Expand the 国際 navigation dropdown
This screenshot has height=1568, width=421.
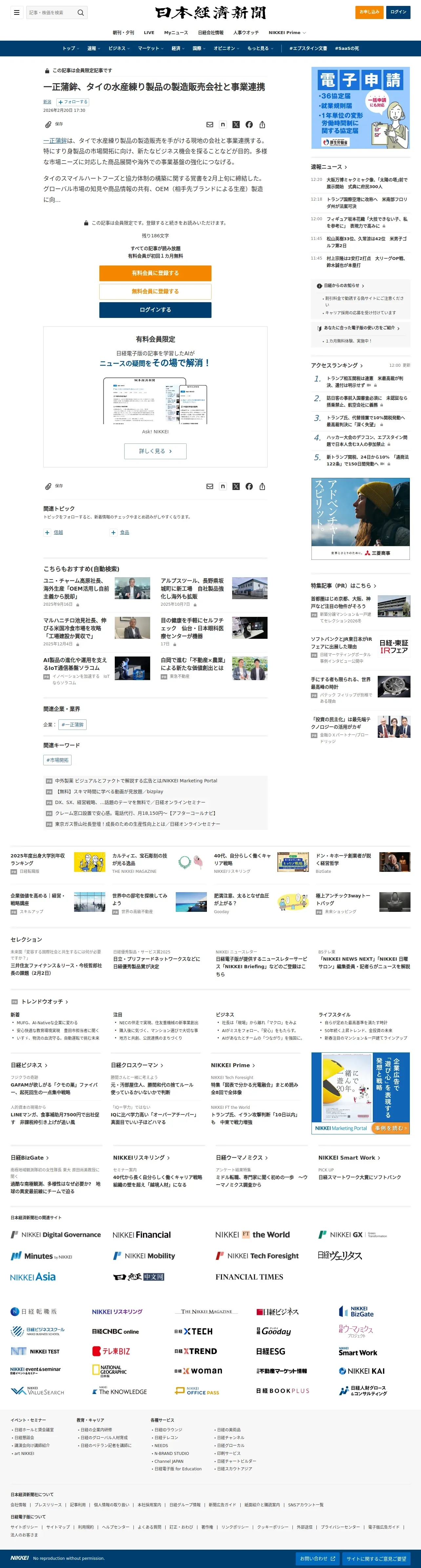pos(199,49)
